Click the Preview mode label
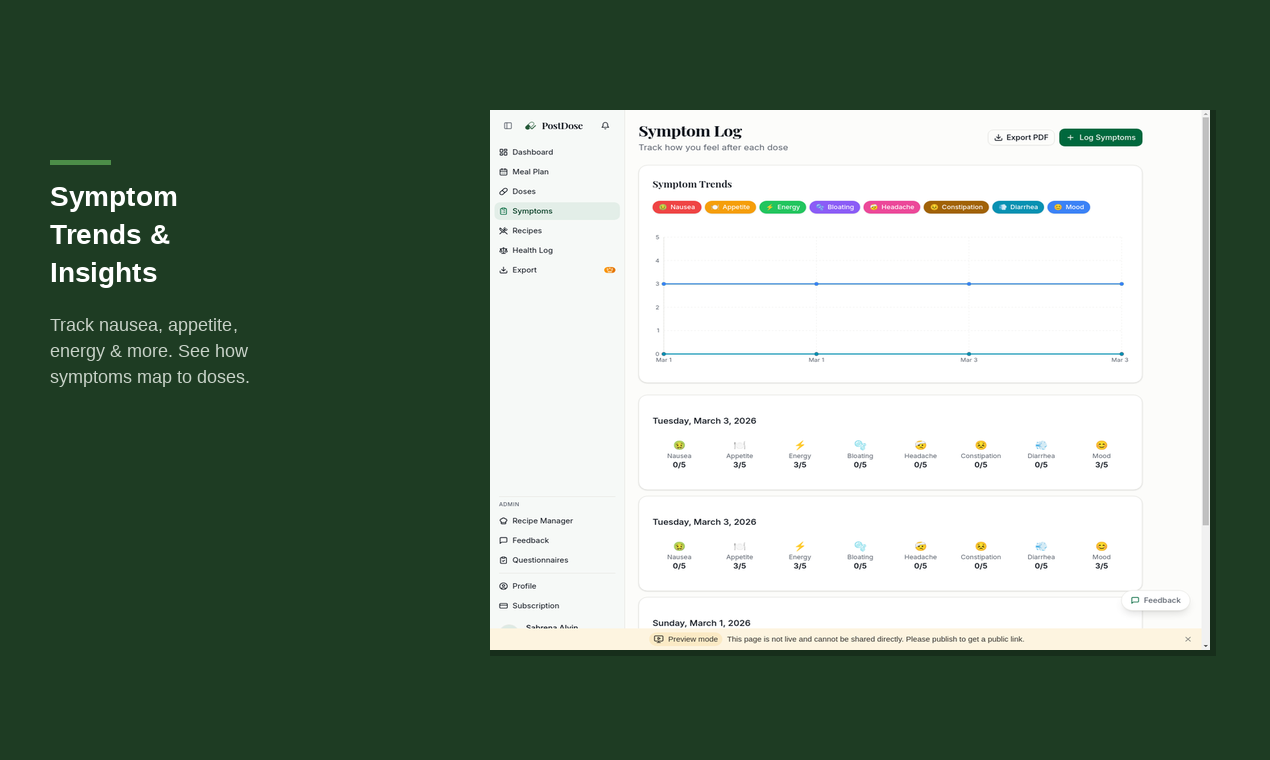The image size is (1270, 760). 686,639
